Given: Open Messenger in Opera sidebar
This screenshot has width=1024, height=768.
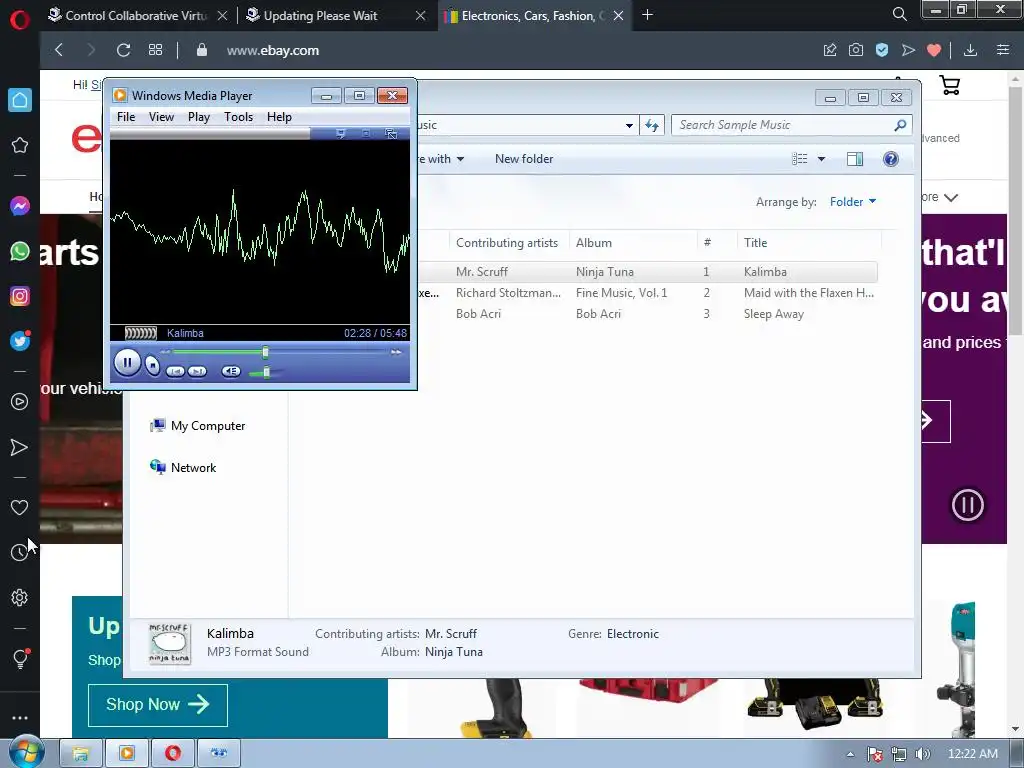Looking at the screenshot, I should coord(20,206).
